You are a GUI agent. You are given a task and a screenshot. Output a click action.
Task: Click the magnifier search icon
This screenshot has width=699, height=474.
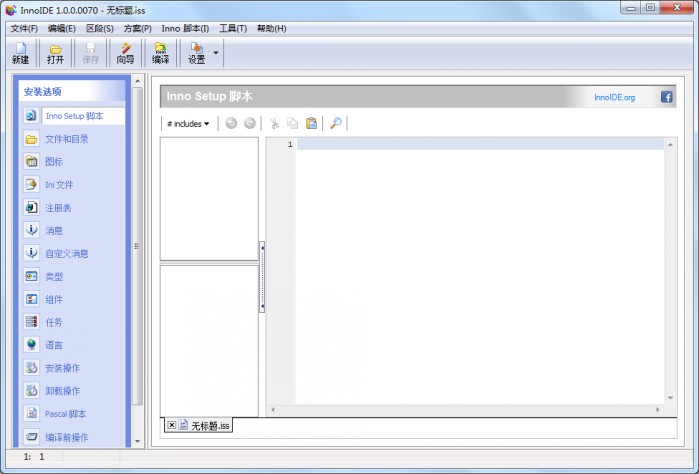pos(335,123)
